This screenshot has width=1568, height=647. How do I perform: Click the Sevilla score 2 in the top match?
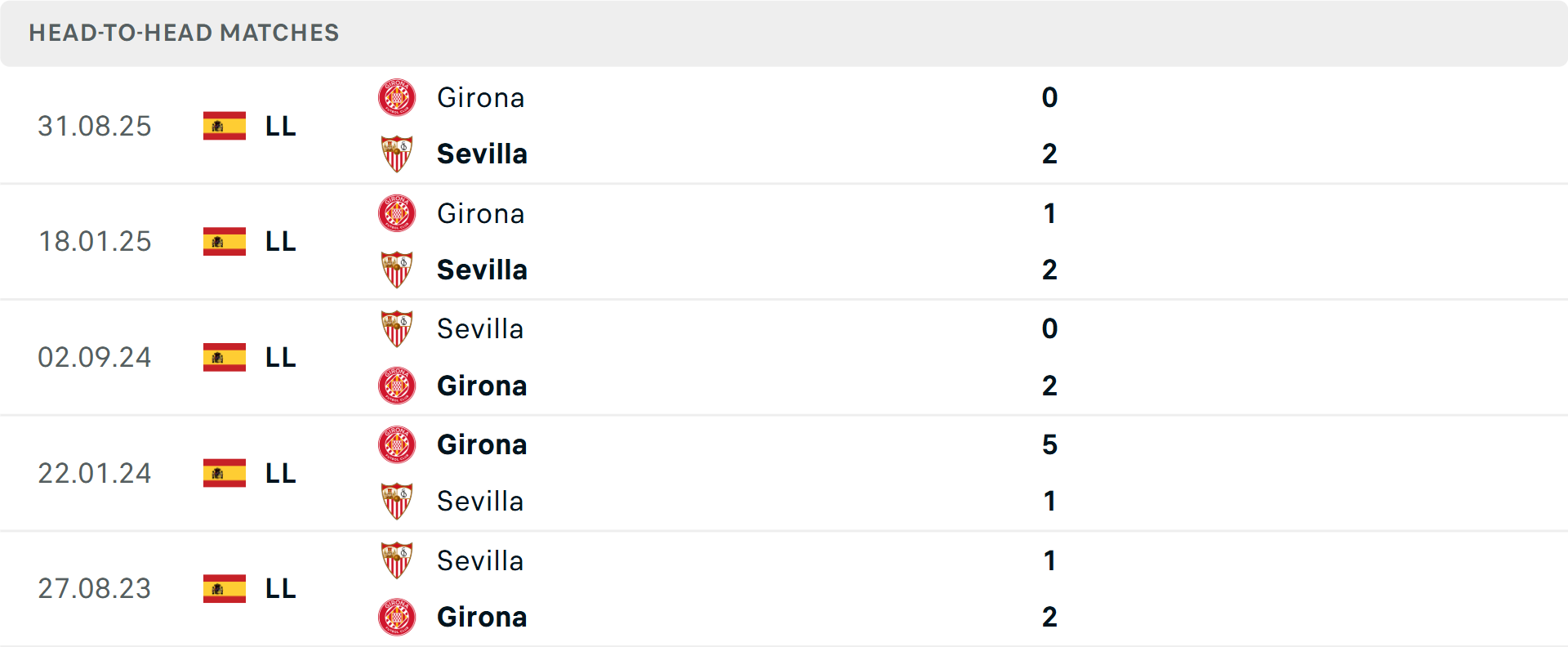coord(1050,154)
